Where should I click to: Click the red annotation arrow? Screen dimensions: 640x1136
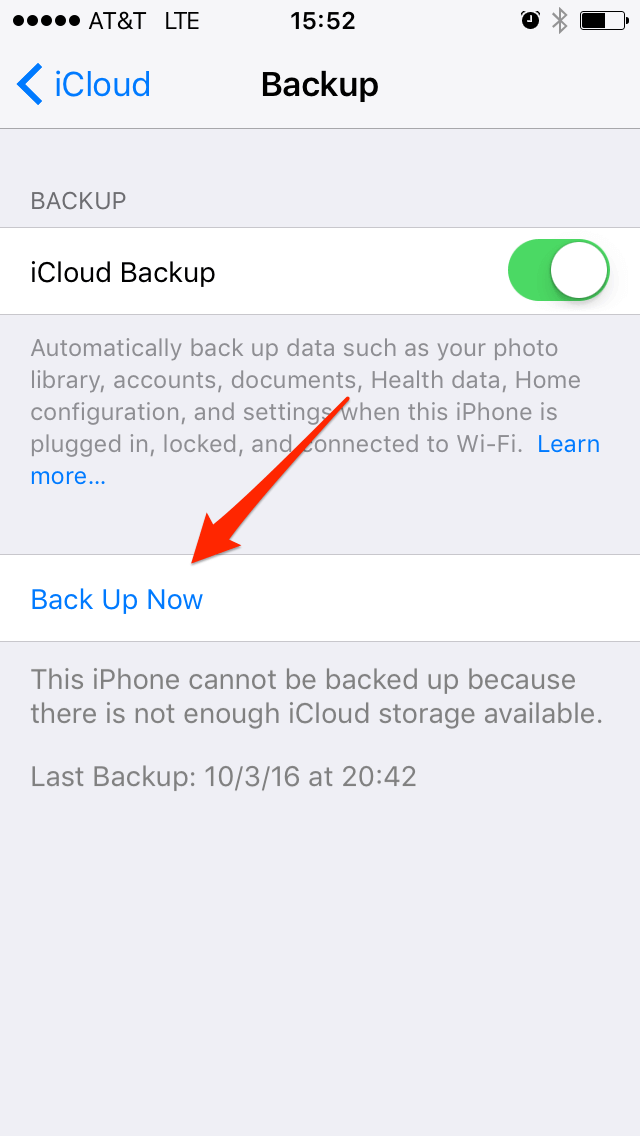click(x=269, y=480)
